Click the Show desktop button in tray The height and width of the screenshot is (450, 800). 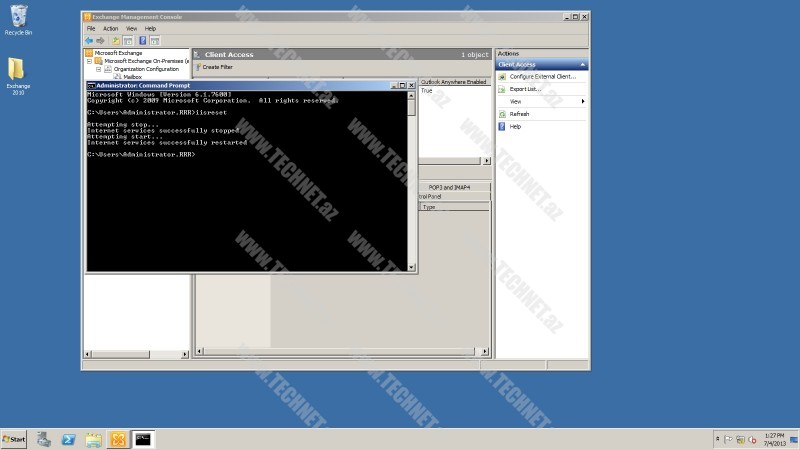pos(795,439)
